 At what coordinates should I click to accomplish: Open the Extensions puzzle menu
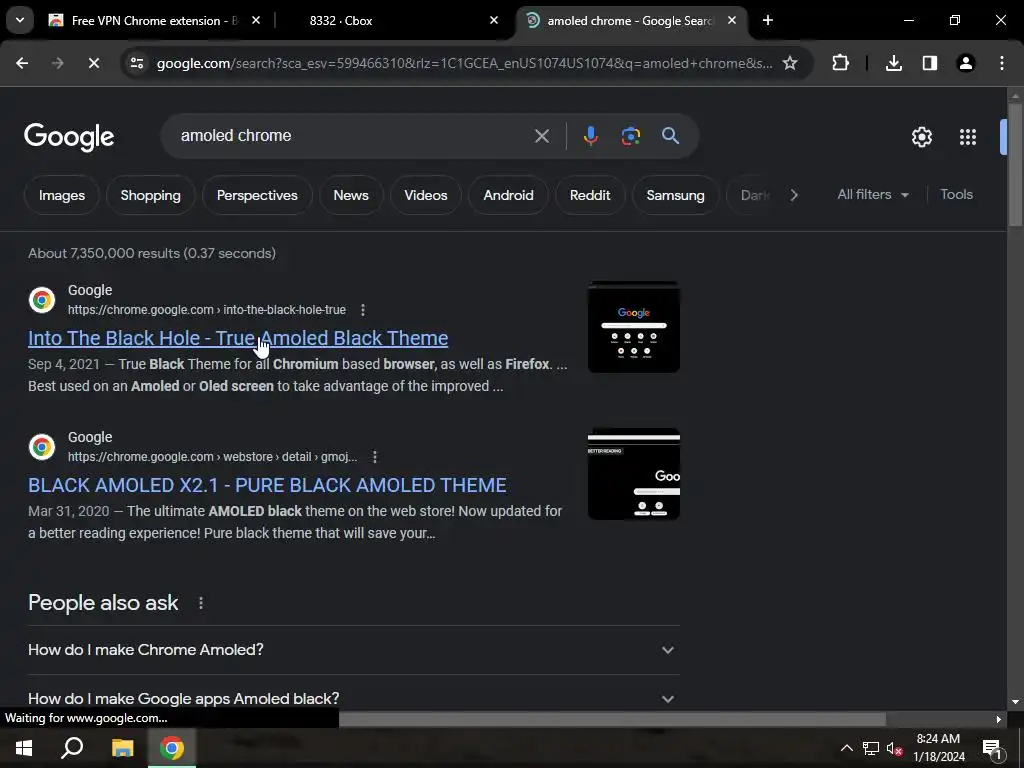coord(840,63)
